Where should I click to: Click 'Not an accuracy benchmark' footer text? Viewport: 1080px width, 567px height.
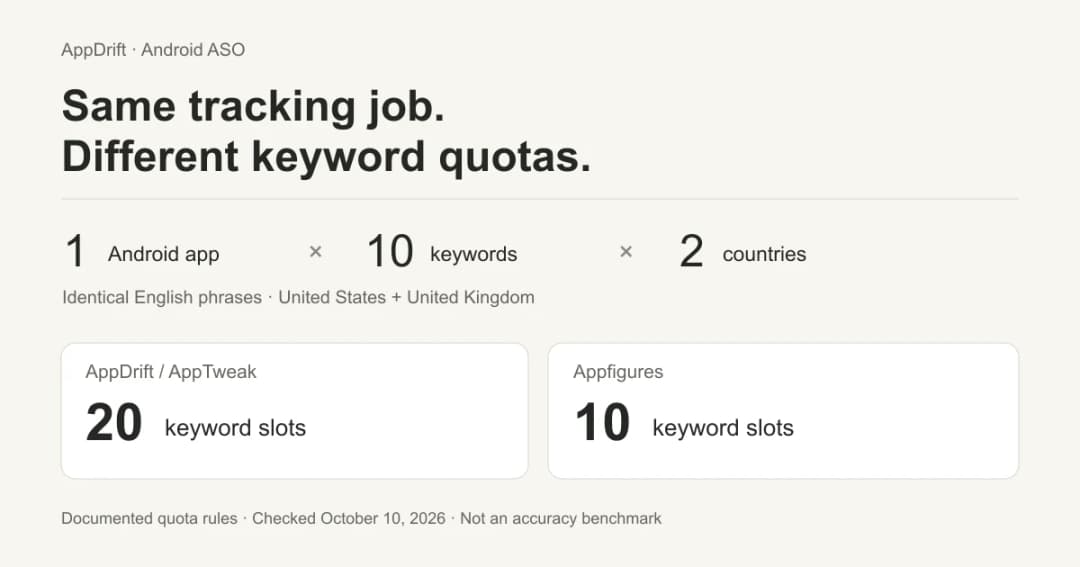(x=561, y=519)
